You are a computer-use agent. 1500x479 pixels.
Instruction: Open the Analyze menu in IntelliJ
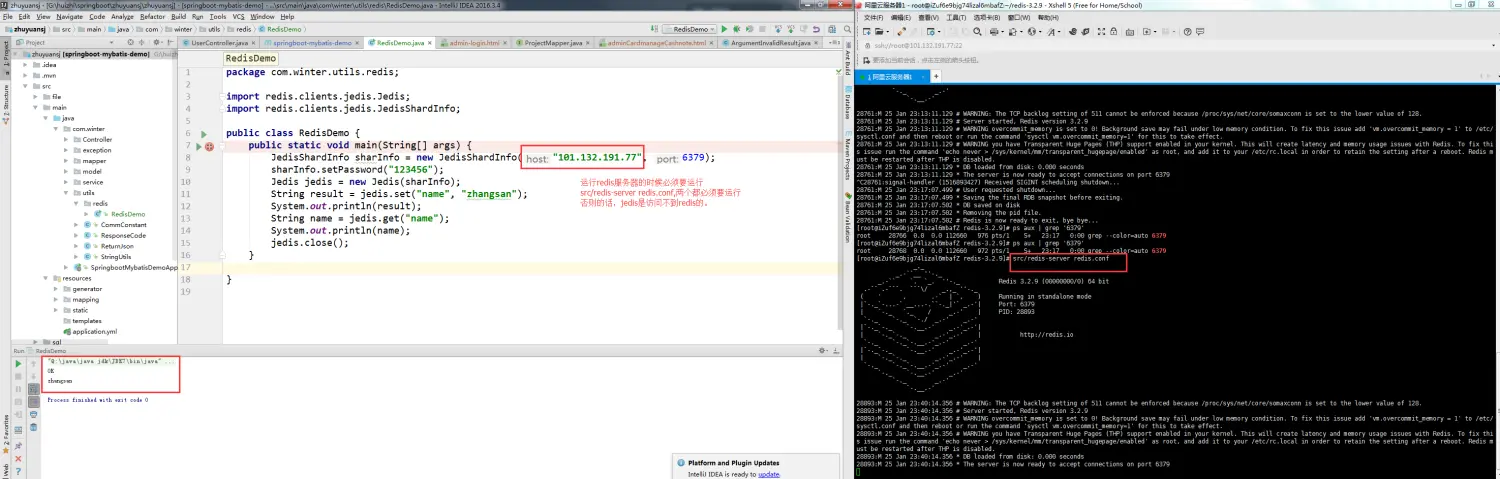pos(122,17)
